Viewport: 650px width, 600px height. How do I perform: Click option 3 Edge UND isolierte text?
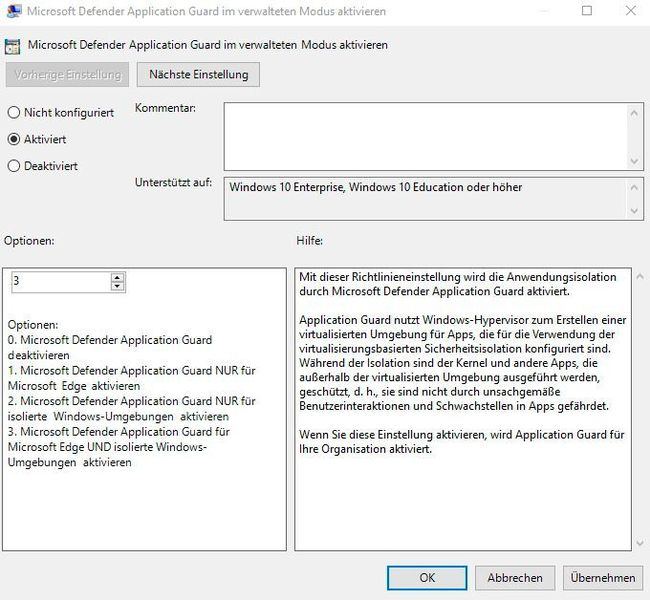coord(119,447)
